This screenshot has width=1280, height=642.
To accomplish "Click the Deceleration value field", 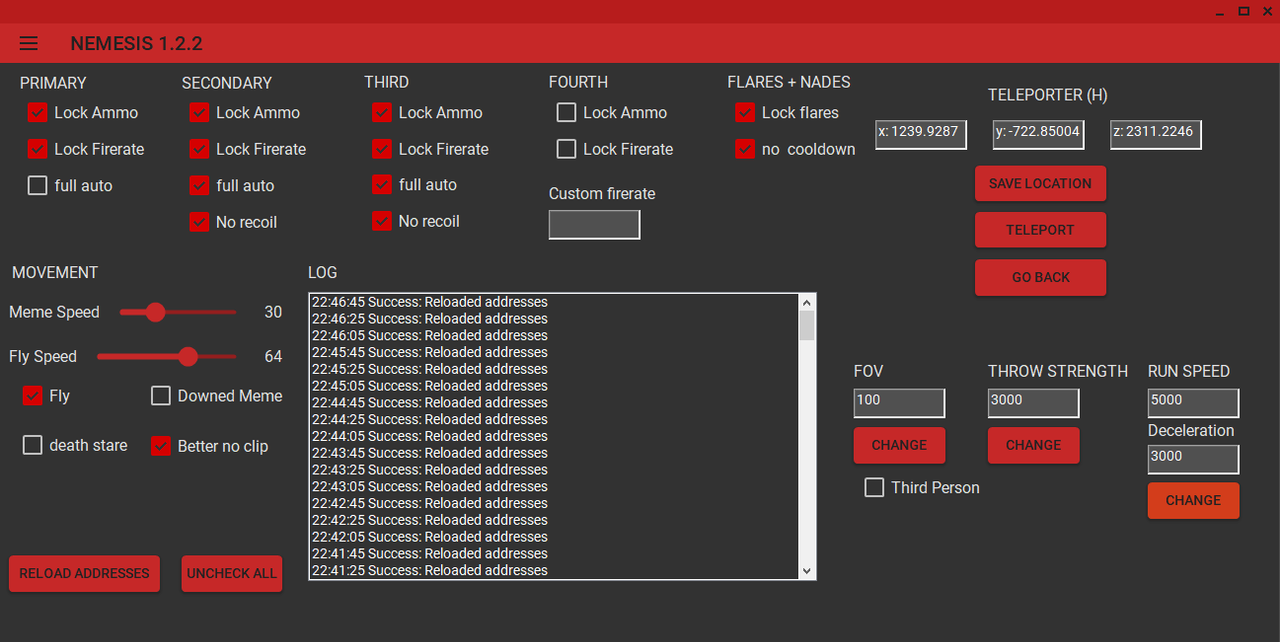I will [1193, 458].
